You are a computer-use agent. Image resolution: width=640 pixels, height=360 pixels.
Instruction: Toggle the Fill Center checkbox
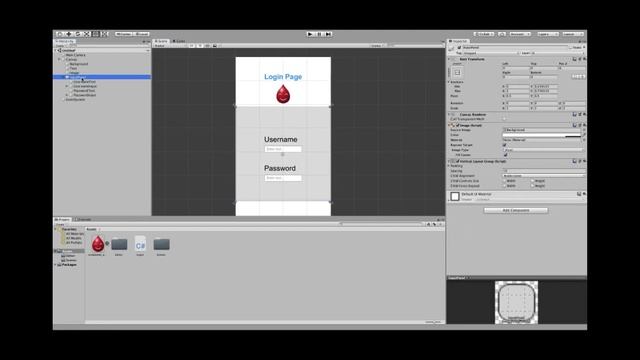point(505,155)
